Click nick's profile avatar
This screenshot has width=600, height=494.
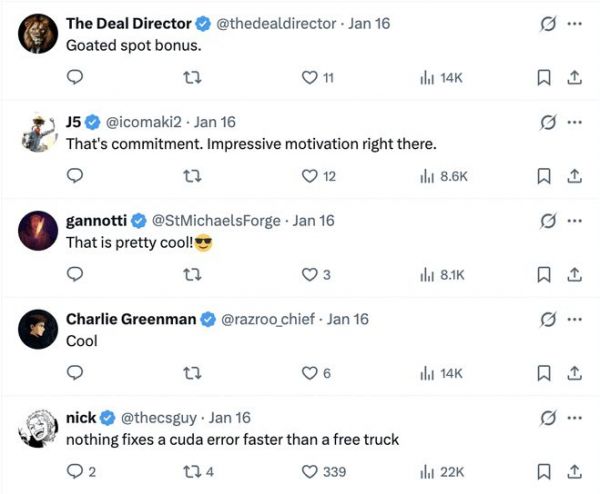(x=38, y=430)
